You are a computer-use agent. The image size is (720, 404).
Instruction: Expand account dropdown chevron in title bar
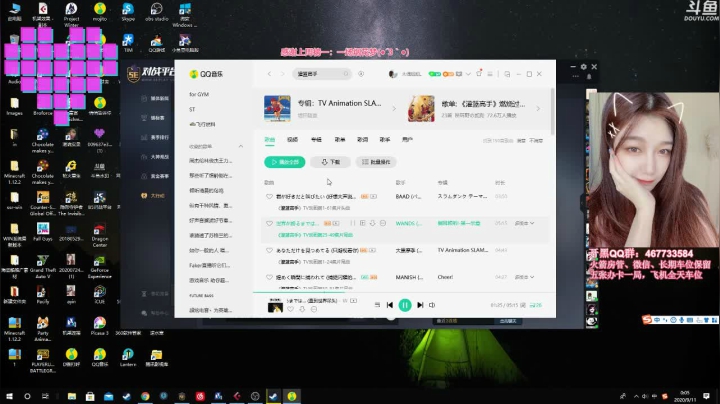tap(468, 74)
